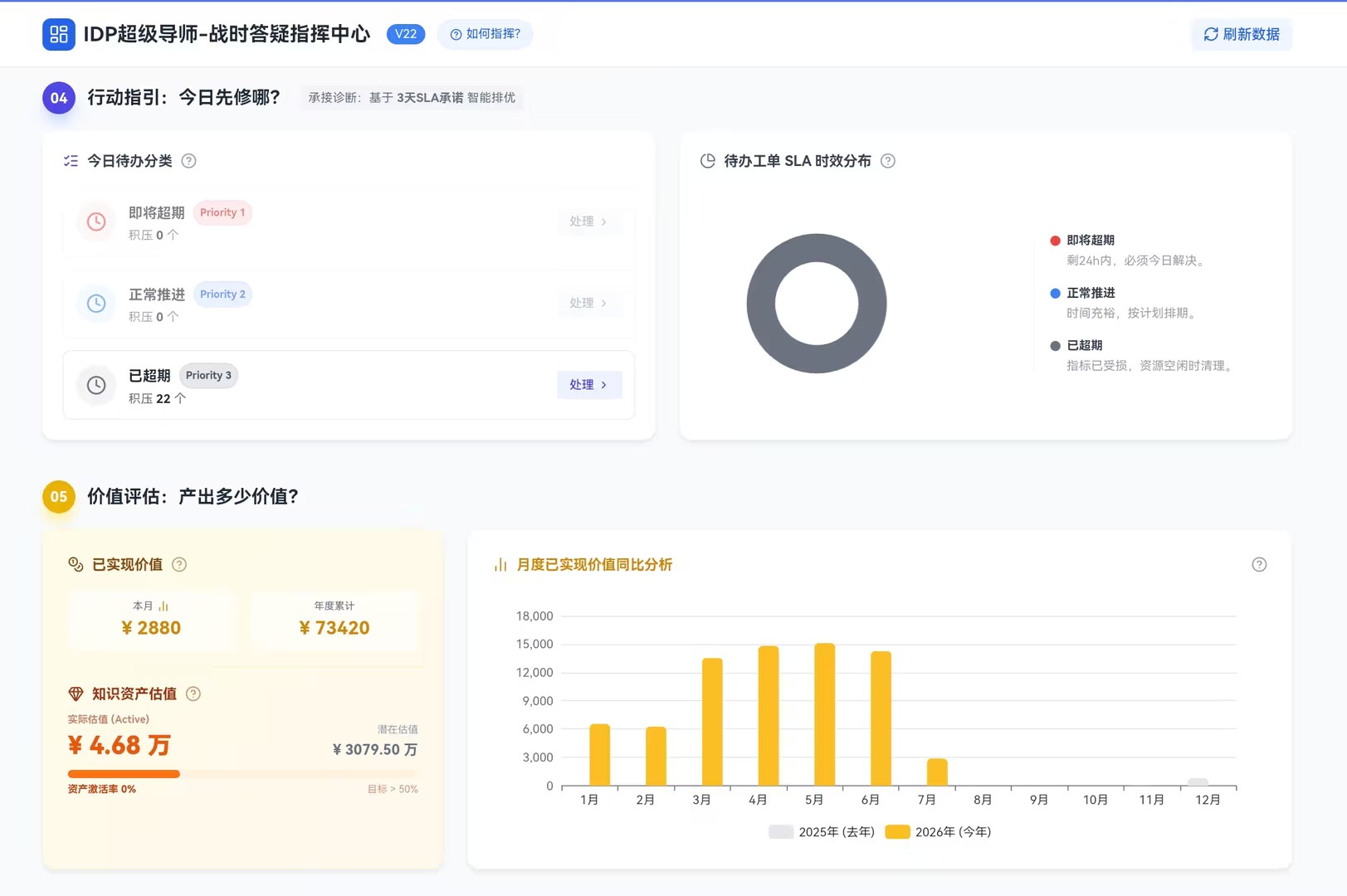Open 处理 chevron for 已超期 tasks
This screenshot has width=1347, height=896.
click(x=589, y=385)
